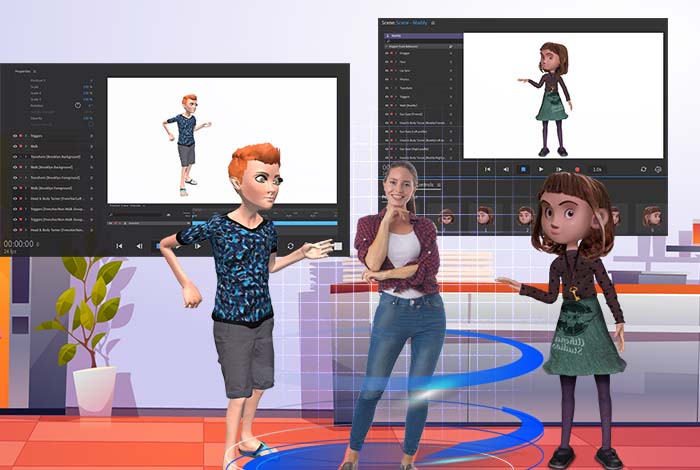Click the Rotation value in Properties
Viewport: 700px width, 470px height.
click(88, 105)
